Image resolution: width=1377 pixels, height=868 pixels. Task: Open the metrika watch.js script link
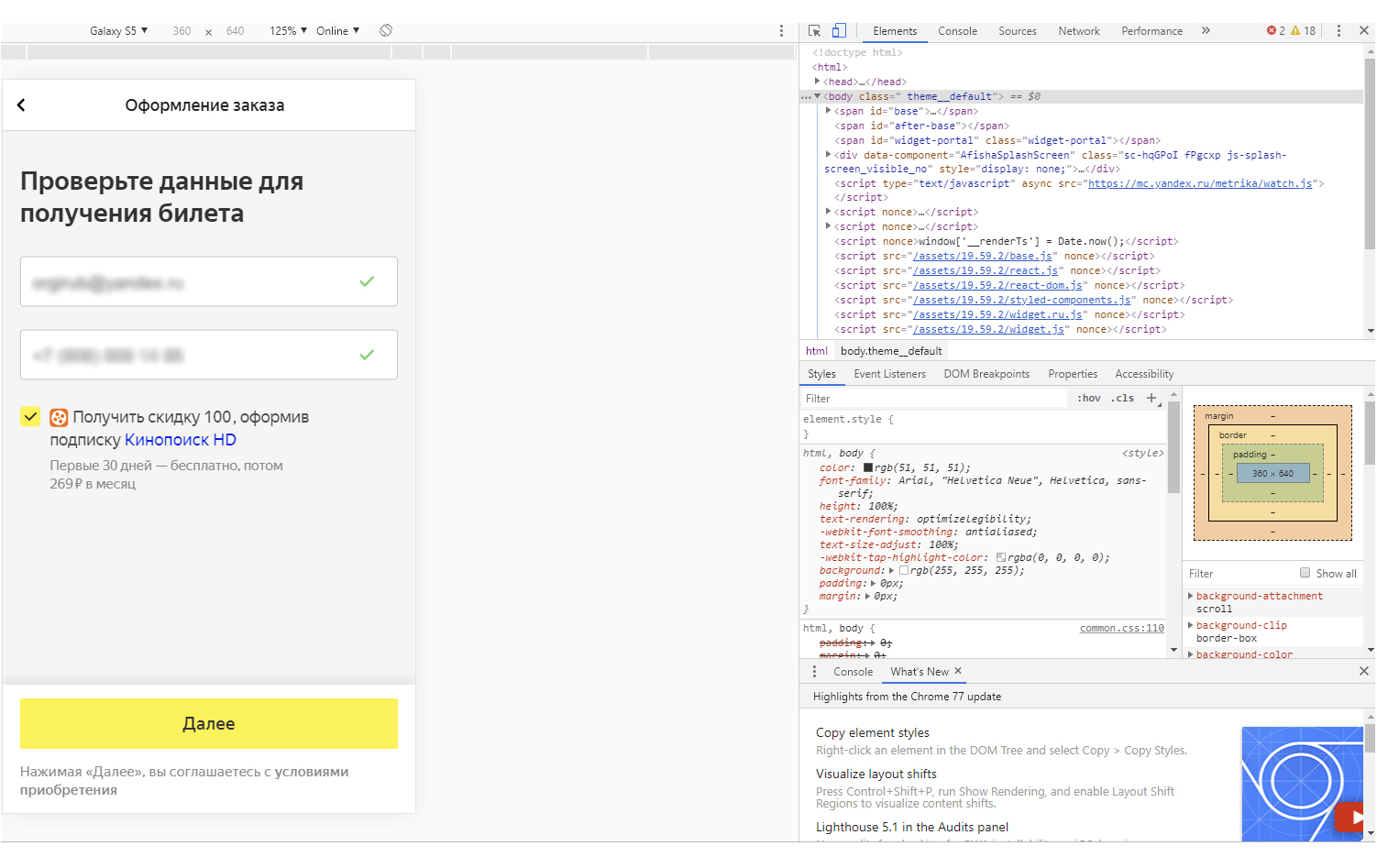point(1200,183)
